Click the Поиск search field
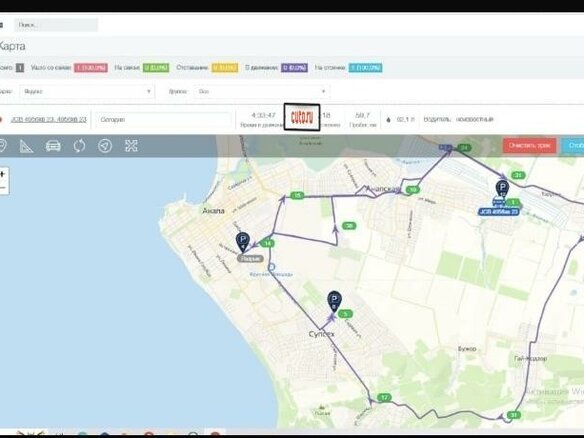 point(56,25)
